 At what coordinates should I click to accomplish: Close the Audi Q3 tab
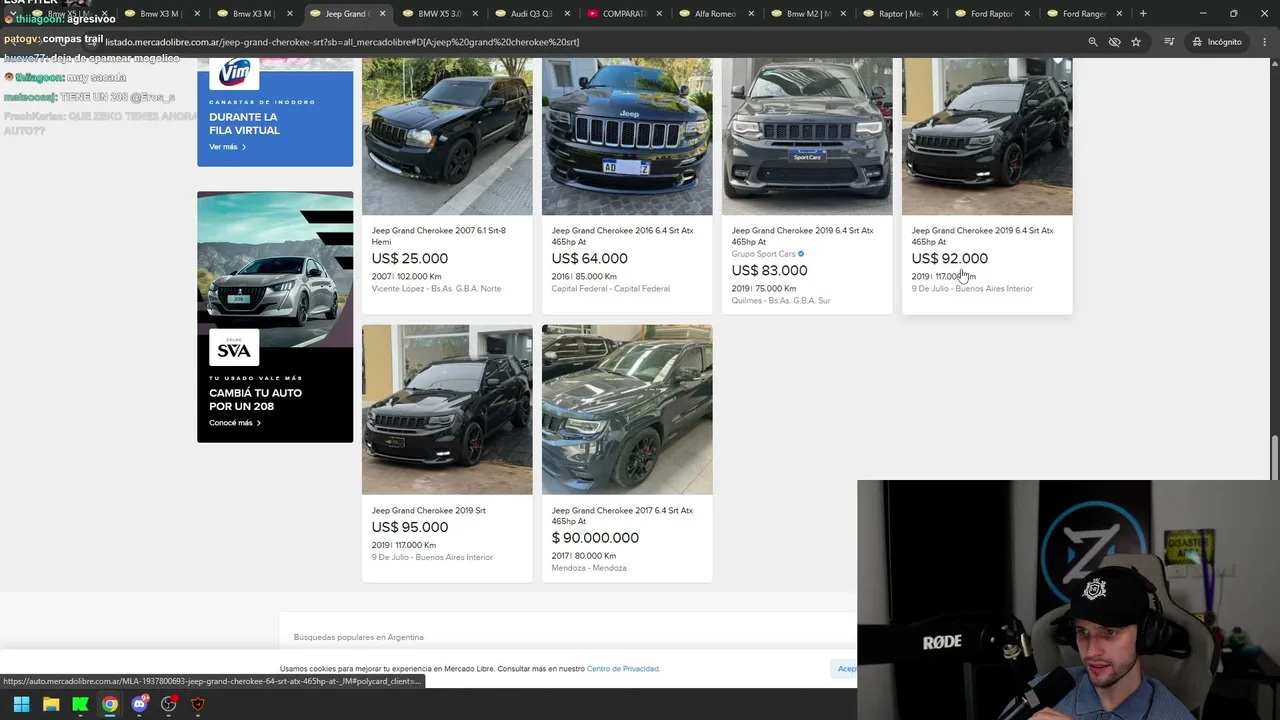click(x=567, y=14)
